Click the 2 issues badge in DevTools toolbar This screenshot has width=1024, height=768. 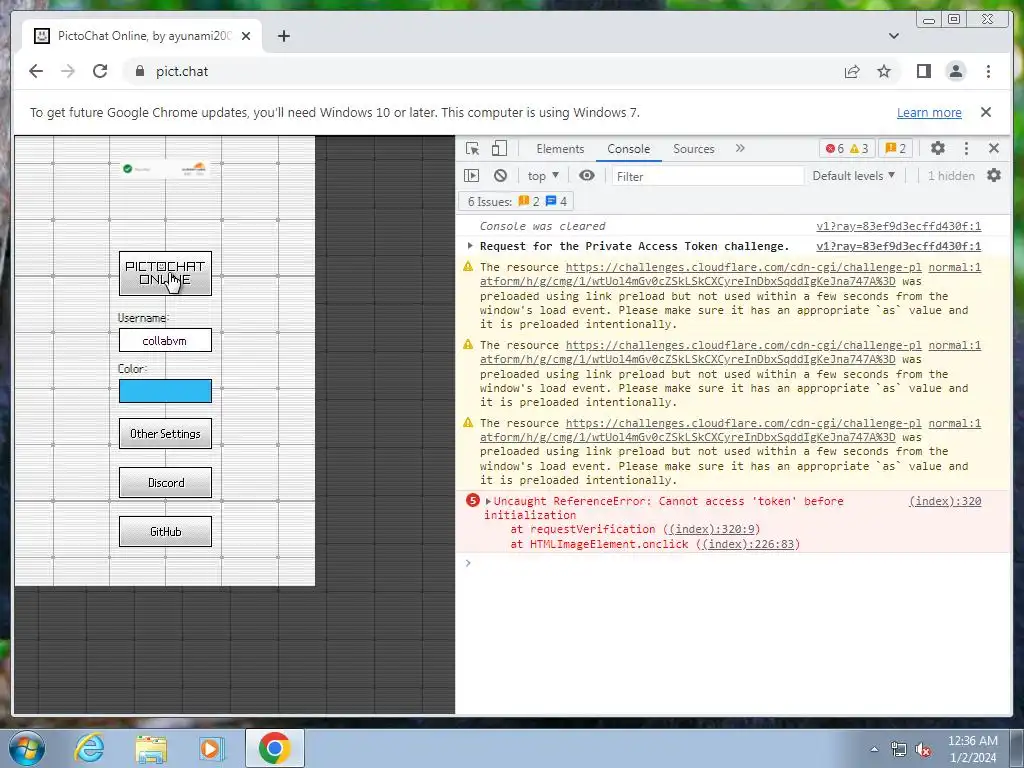pyautogui.click(x=895, y=149)
